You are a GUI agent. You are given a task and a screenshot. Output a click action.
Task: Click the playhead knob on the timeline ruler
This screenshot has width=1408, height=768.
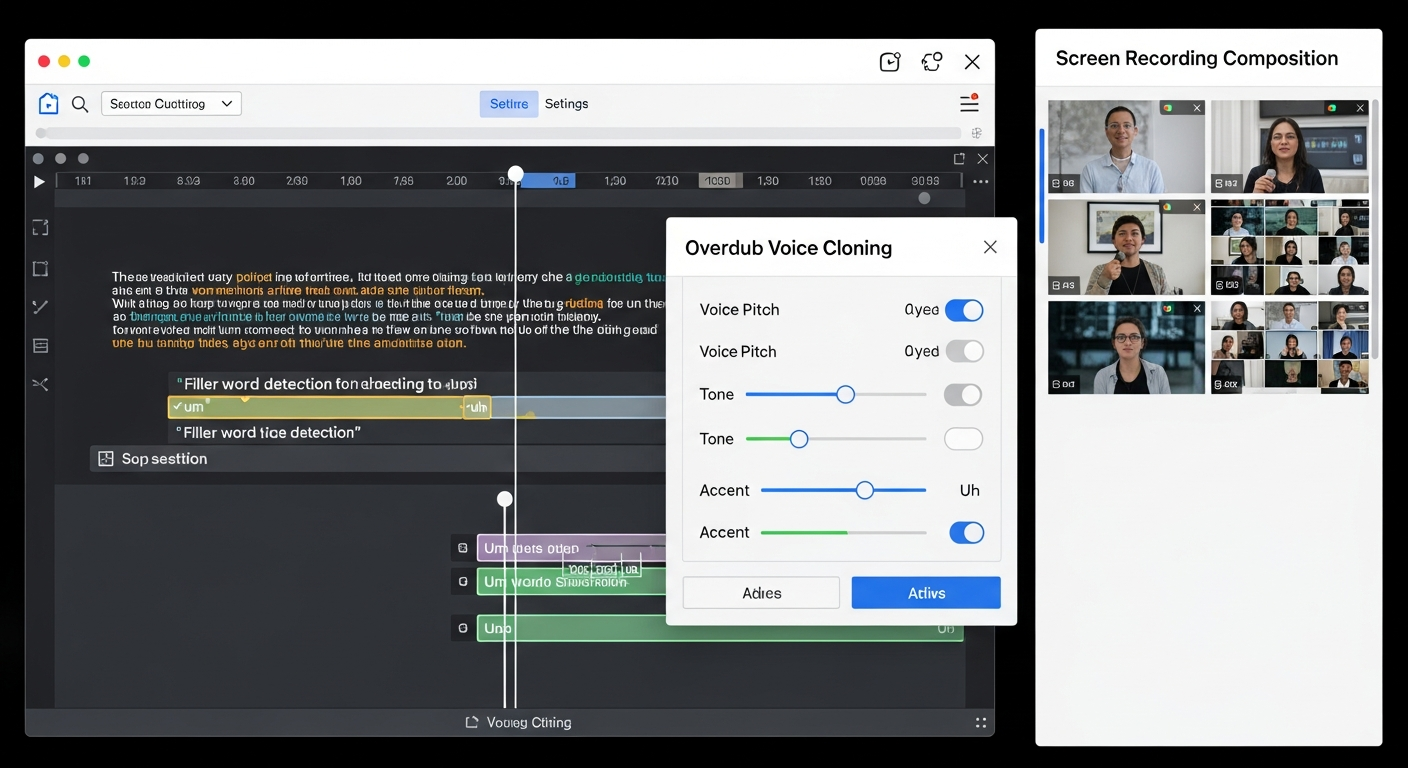[x=515, y=174]
